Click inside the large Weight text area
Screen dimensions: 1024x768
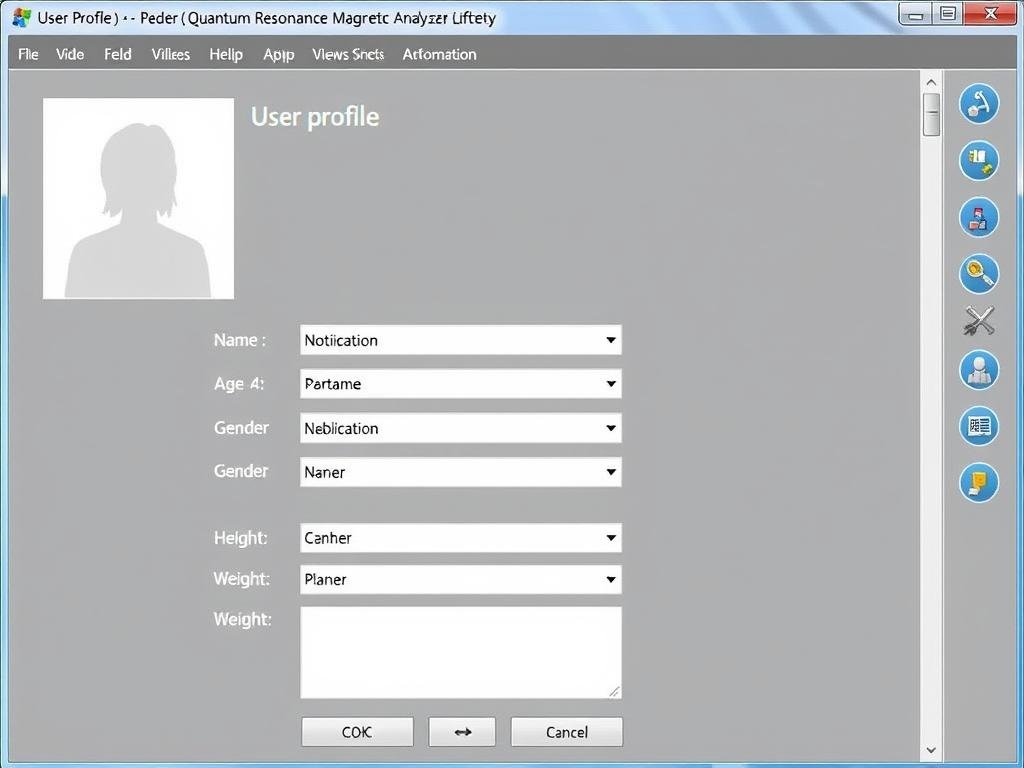[460, 652]
